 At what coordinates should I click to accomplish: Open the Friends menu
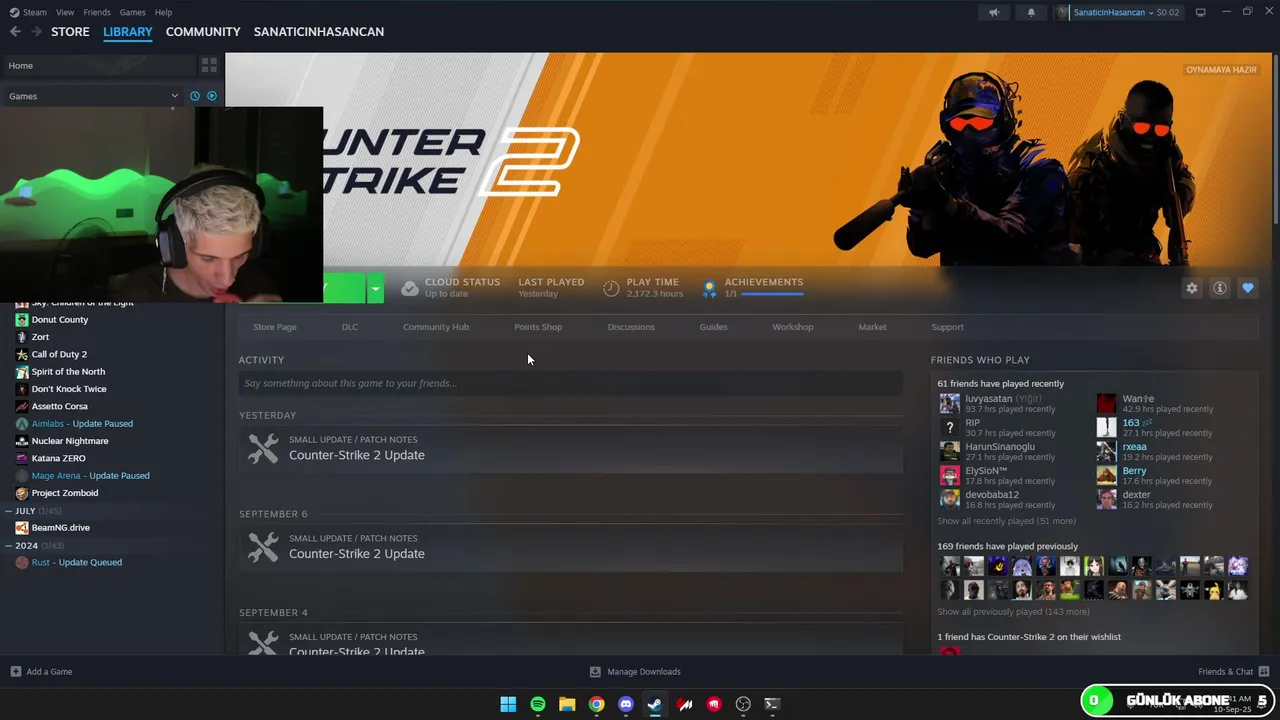(97, 12)
